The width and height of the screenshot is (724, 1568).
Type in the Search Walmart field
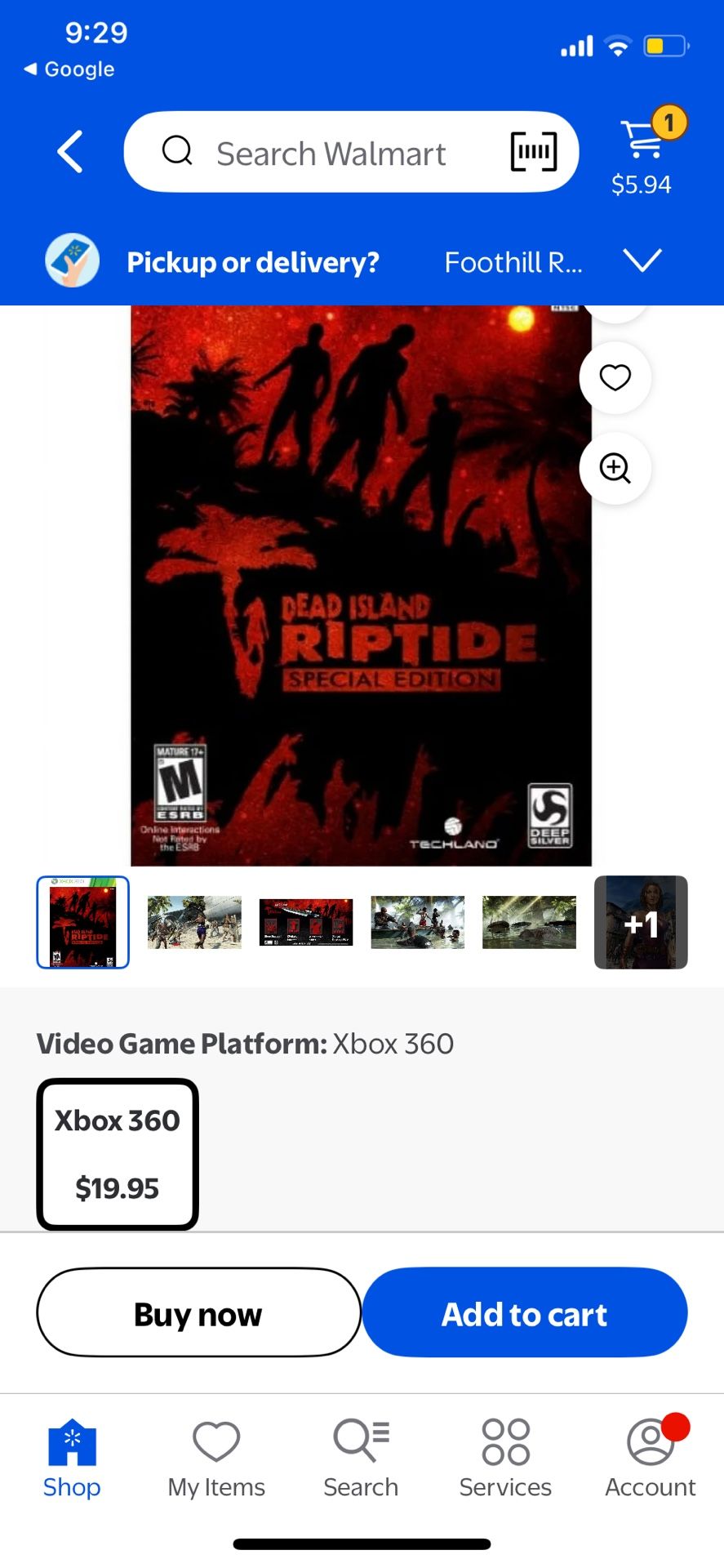(331, 154)
